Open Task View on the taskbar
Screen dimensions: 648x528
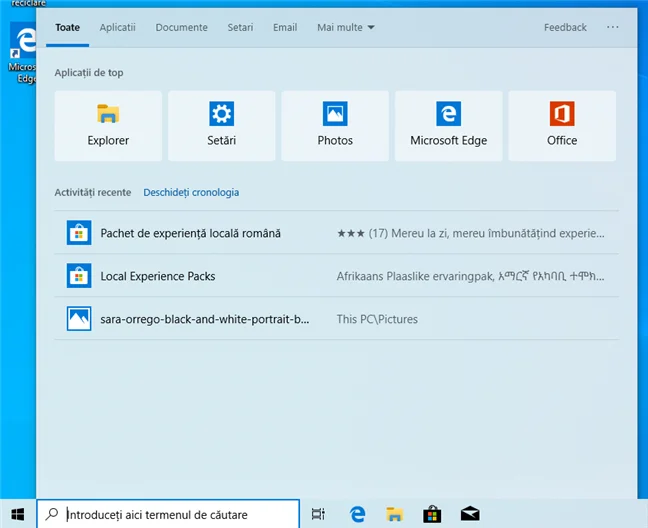coord(318,514)
